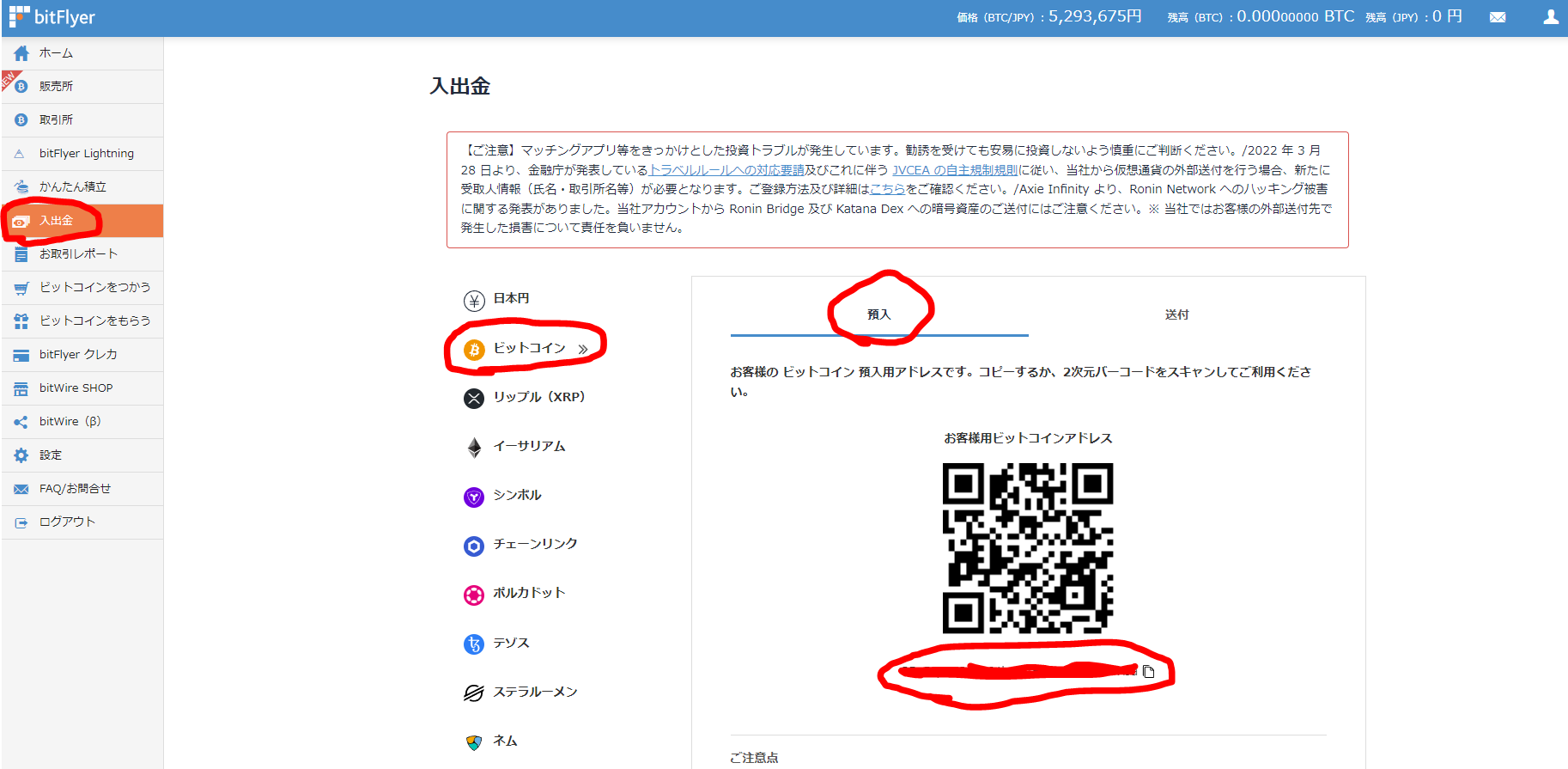This screenshot has height=769, width=1568.
Task: Click the share icon beside bitWire (β)
Action: coord(21,422)
